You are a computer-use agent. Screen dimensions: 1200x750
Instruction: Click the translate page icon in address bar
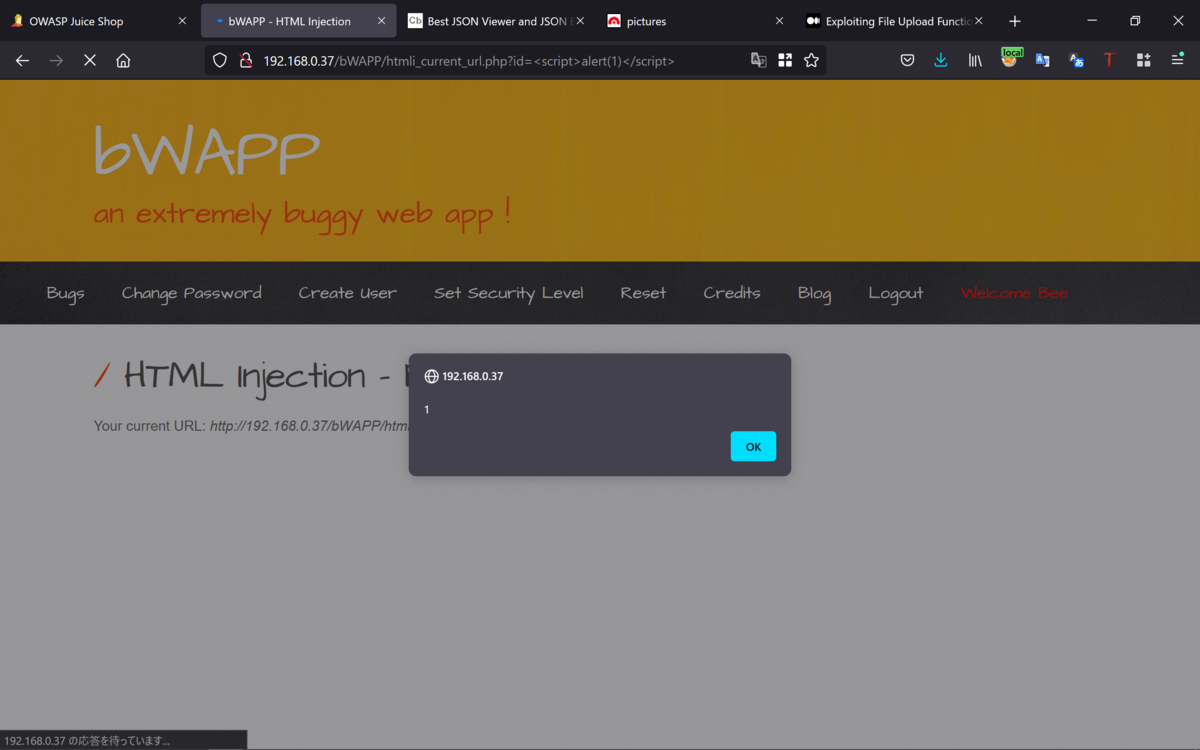pos(759,60)
